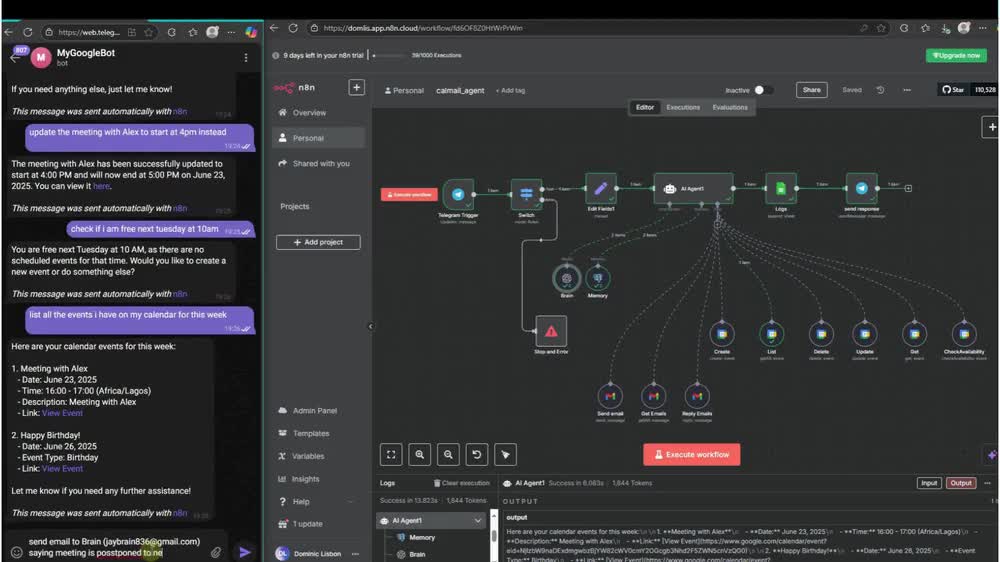This screenshot has width=1000, height=562.
Task: Open the Get Emails Gmail node
Action: click(654, 396)
